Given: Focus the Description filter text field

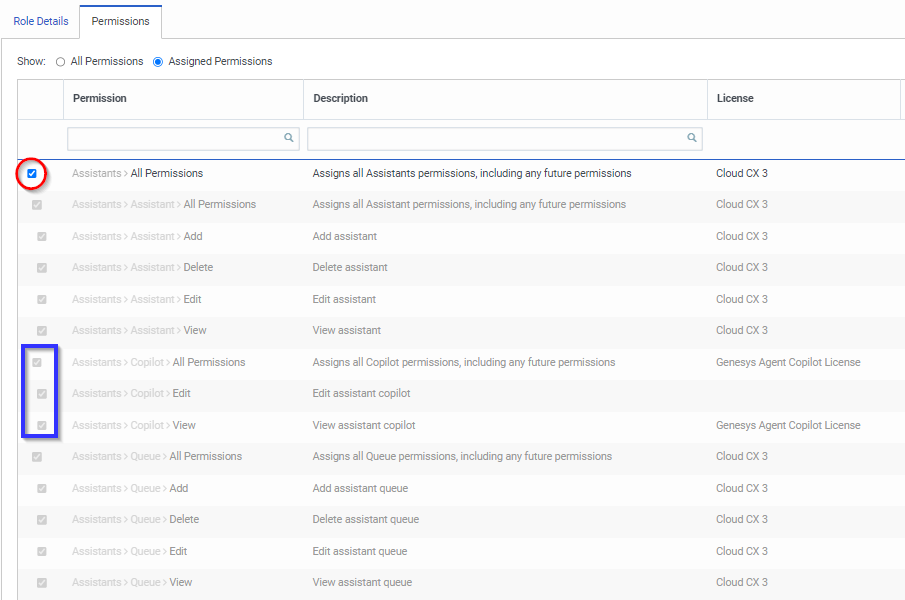Looking at the screenshot, I should coord(495,139).
